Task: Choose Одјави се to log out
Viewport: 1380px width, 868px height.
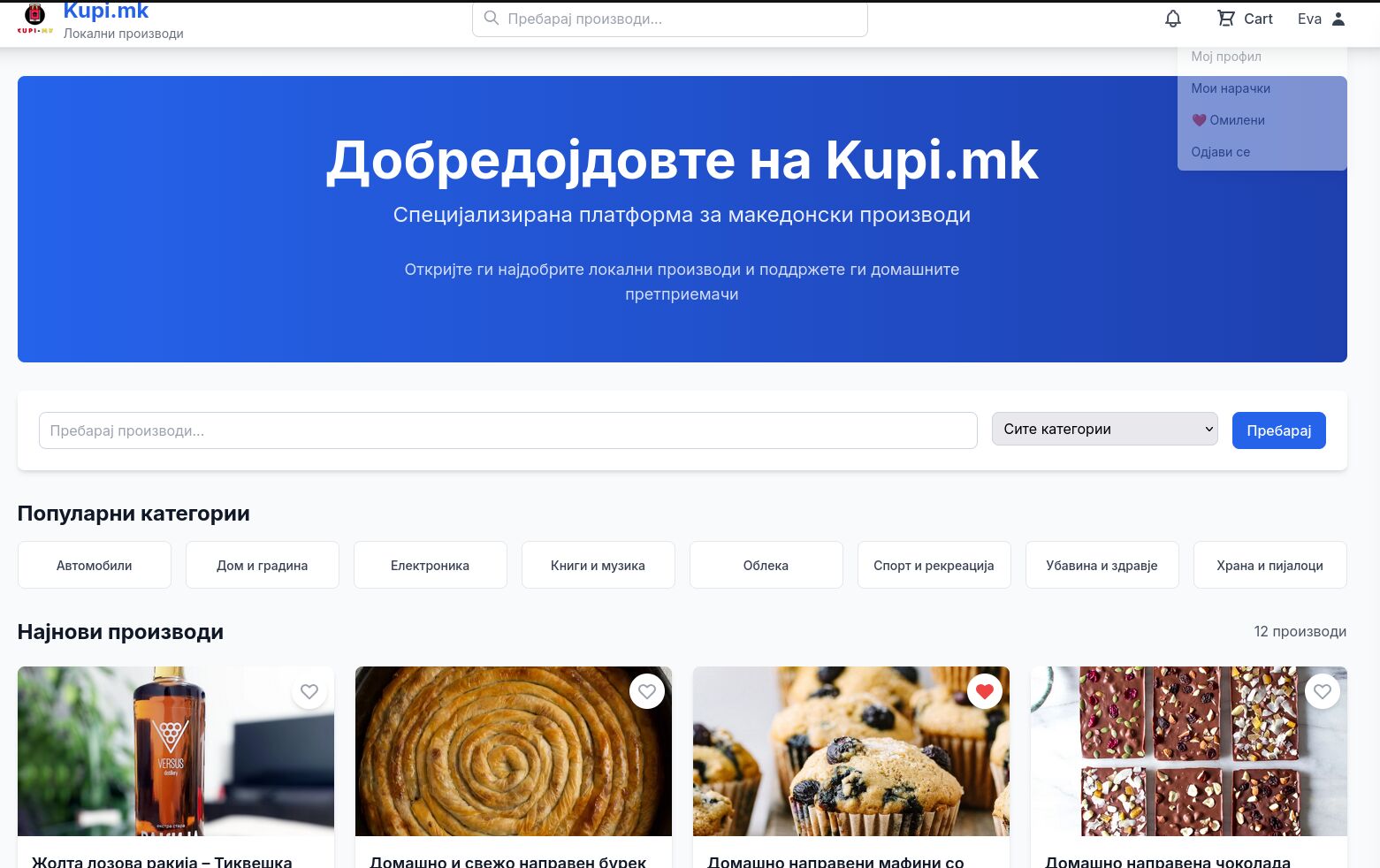Action: coord(1220,152)
